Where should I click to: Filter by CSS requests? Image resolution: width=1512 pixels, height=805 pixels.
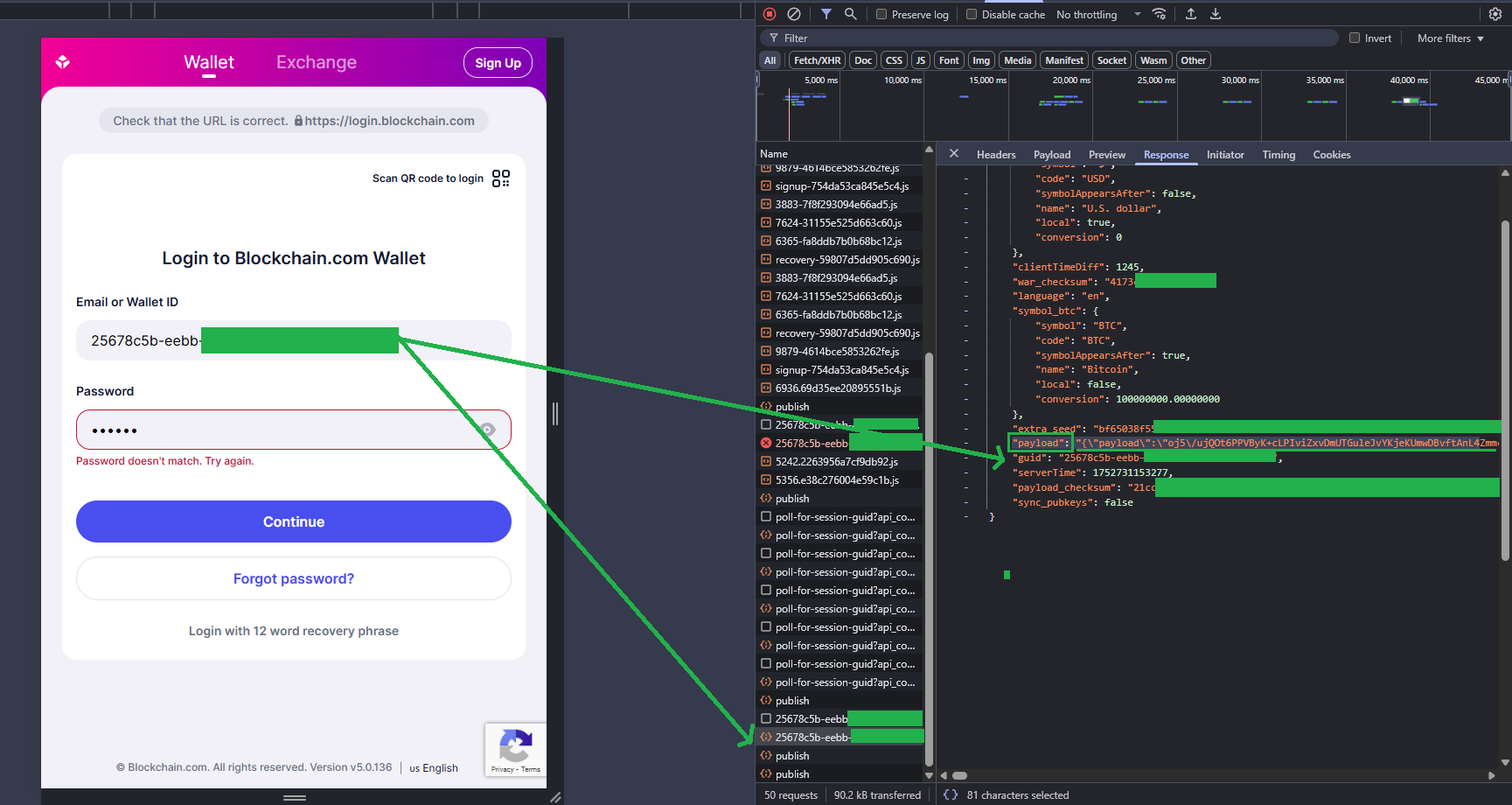tap(894, 60)
